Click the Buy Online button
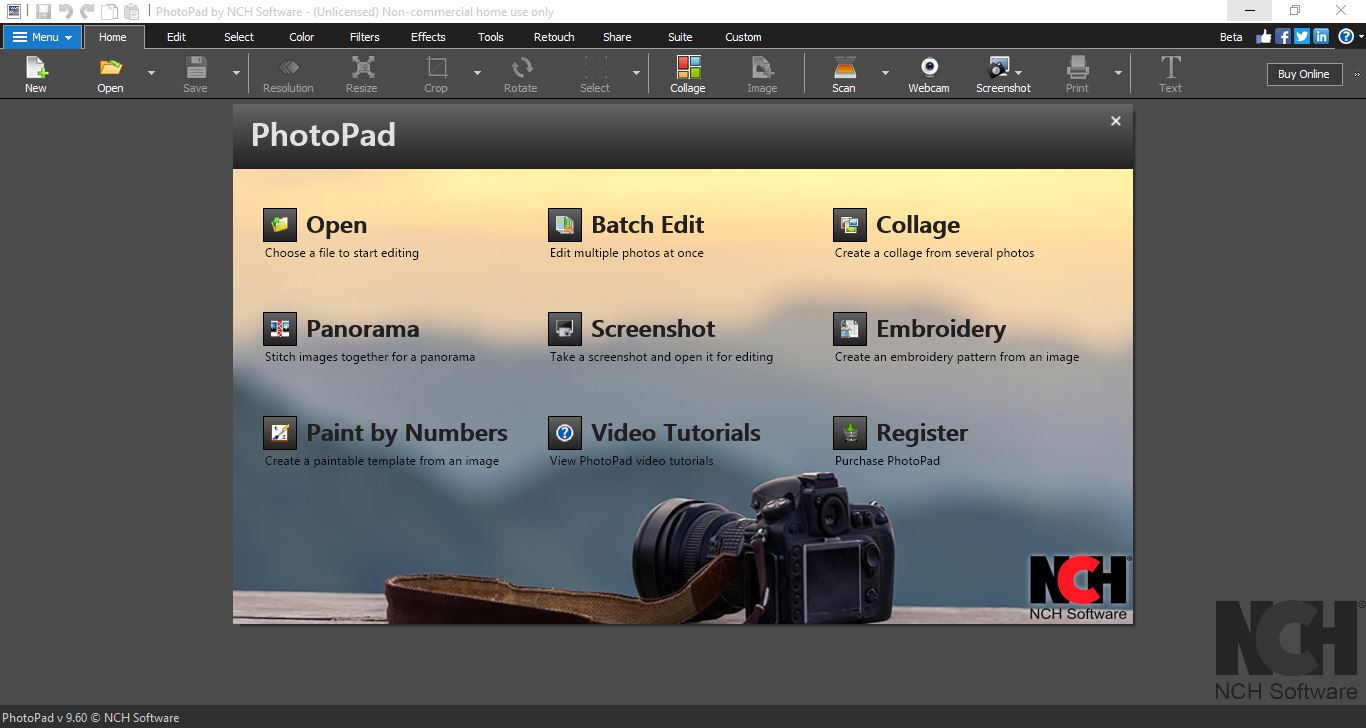Viewport: 1366px width, 728px height. point(1304,74)
